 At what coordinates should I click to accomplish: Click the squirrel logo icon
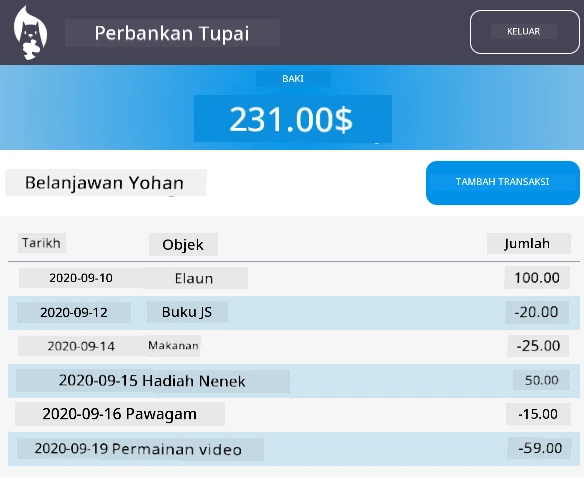click(x=30, y=33)
